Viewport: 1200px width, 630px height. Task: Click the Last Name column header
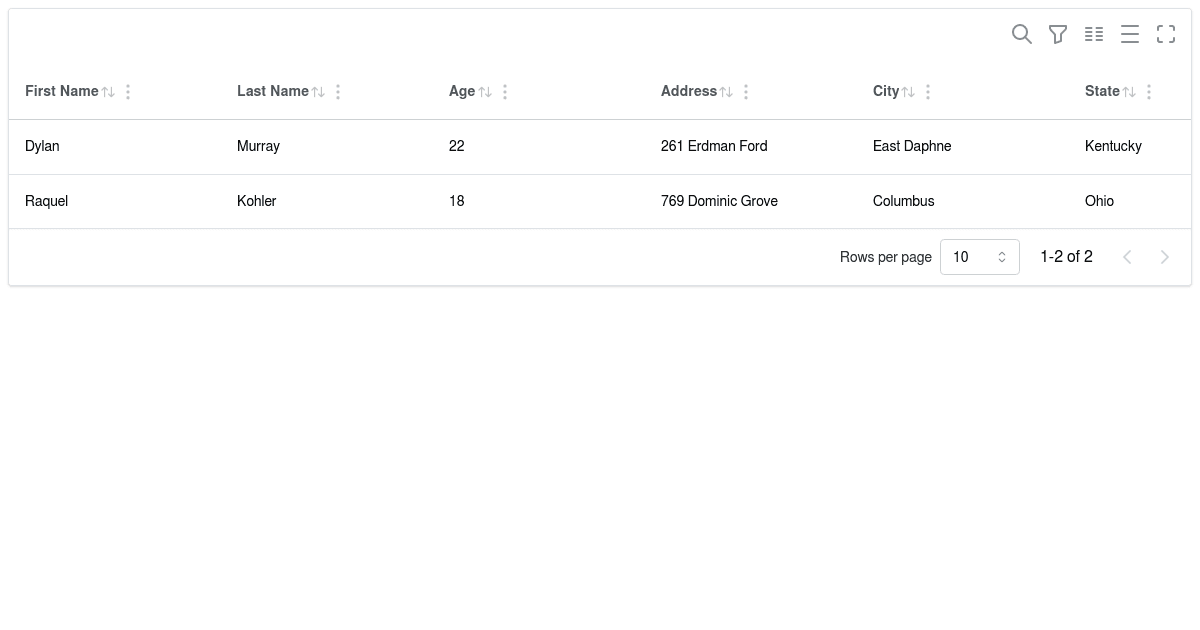click(x=273, y=91)
